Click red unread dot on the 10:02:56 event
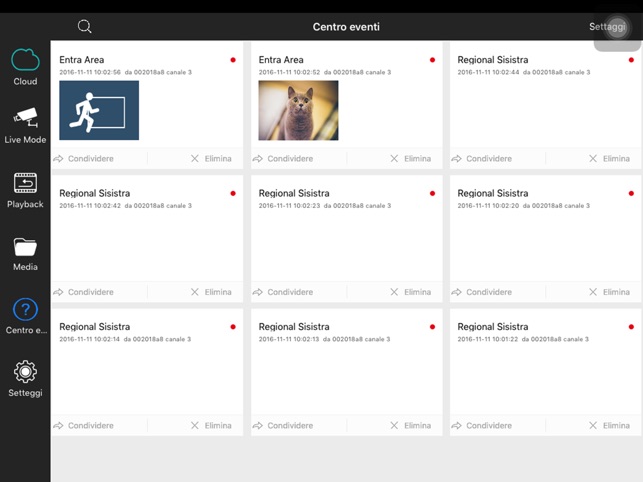 [233, 60]
